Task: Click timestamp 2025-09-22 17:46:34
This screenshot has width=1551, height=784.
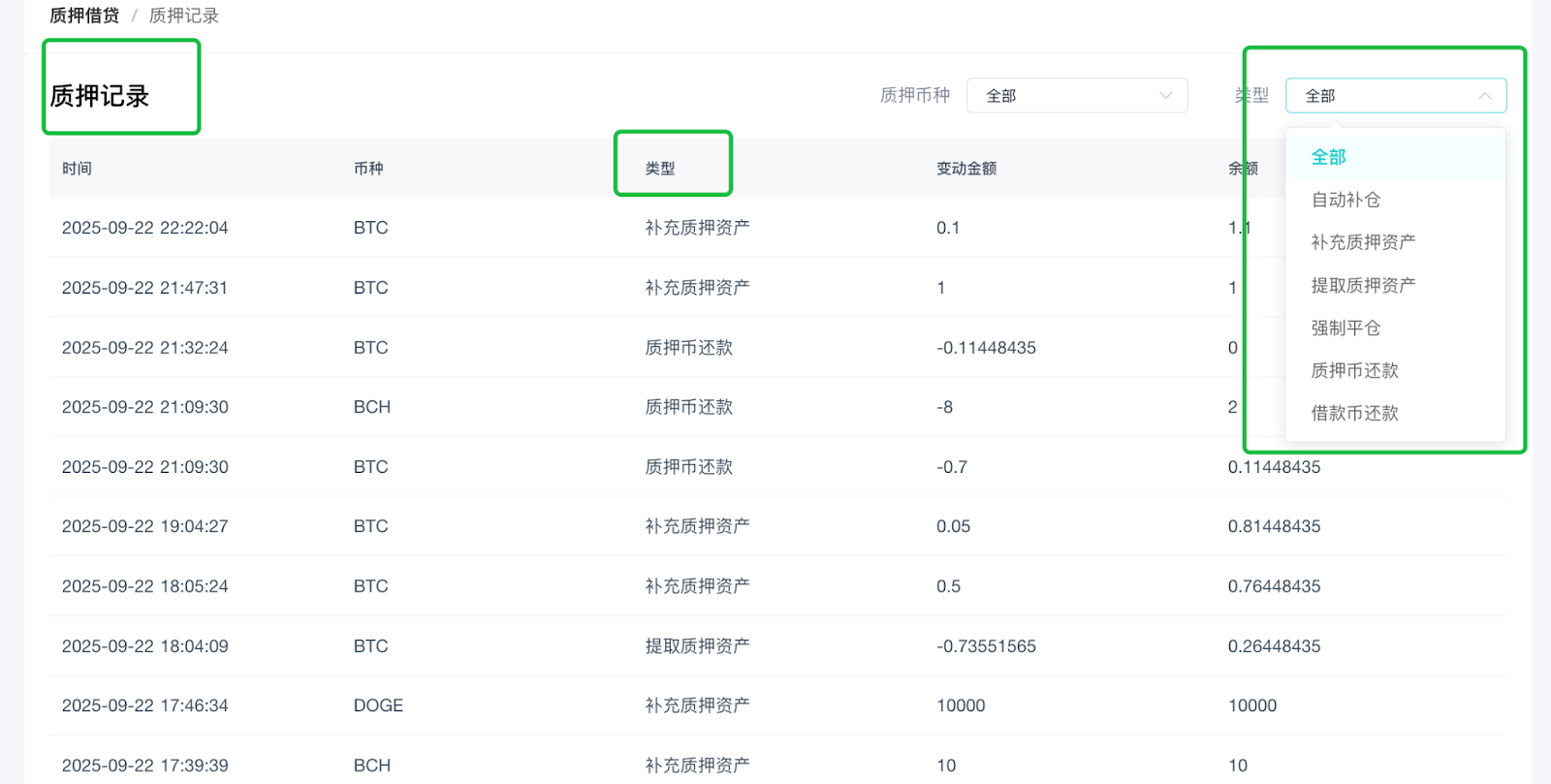Action: (145, 706)
